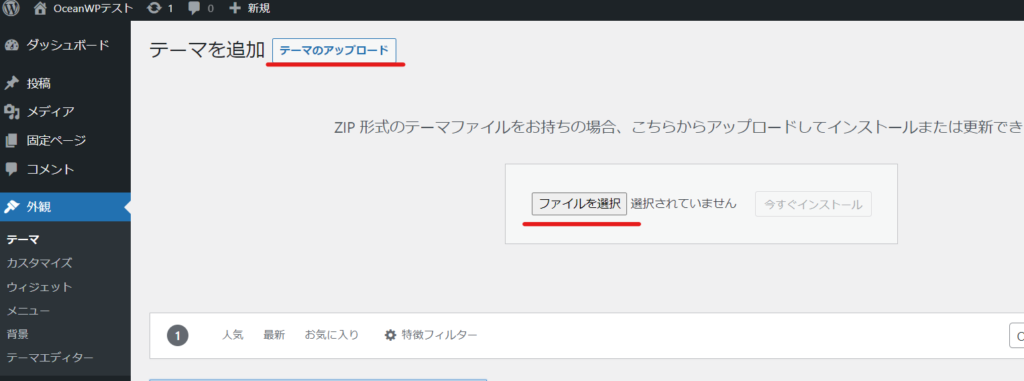
Task: Open the OceanWPテスト site home icon
Action: coord(40,8)
